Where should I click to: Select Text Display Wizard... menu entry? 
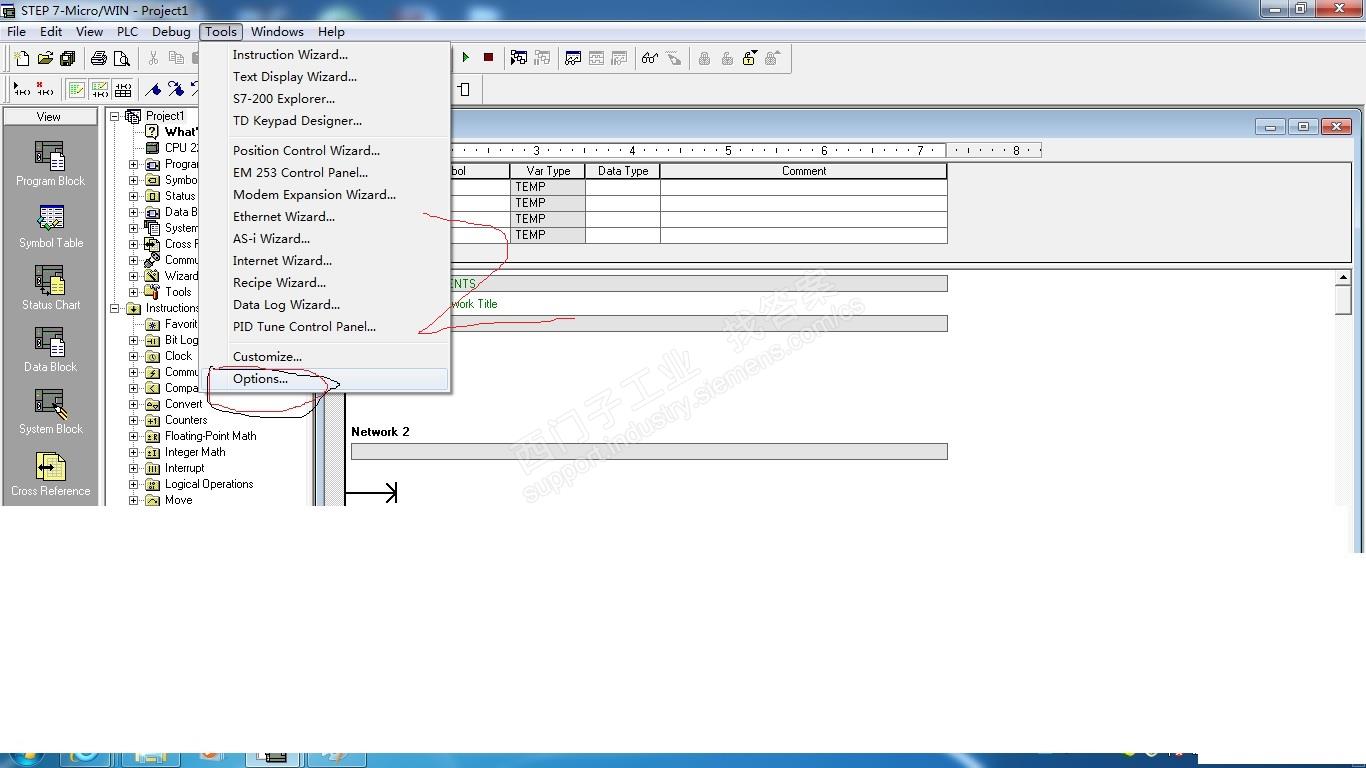tap(325, 77)
